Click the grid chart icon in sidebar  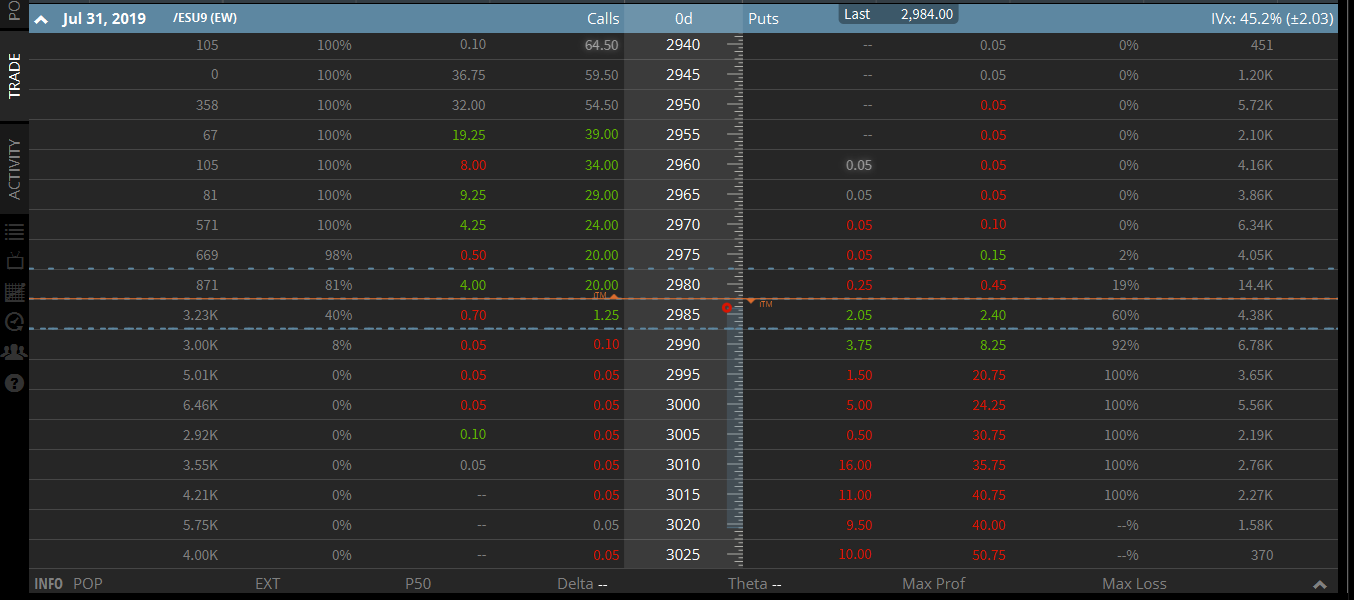coord(14,292)
